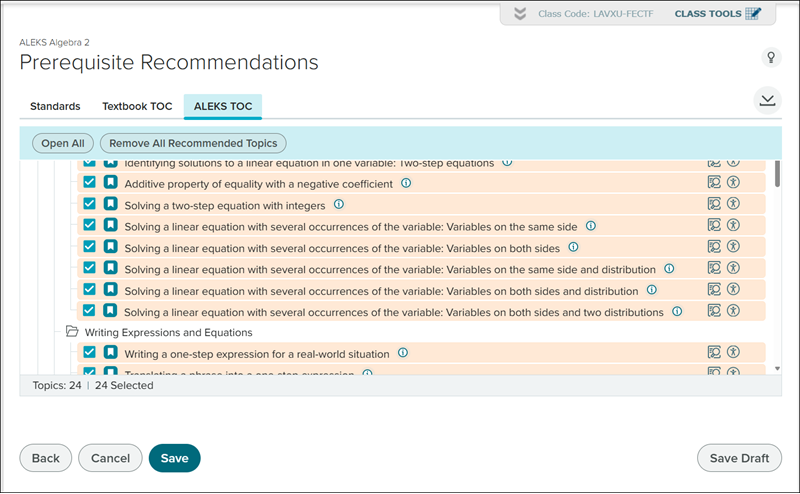Image resolution: width=800 pixels, height=494 pixels.
Task: Open preview icon for two distributions topic row
Action: (x=714, y=311)
